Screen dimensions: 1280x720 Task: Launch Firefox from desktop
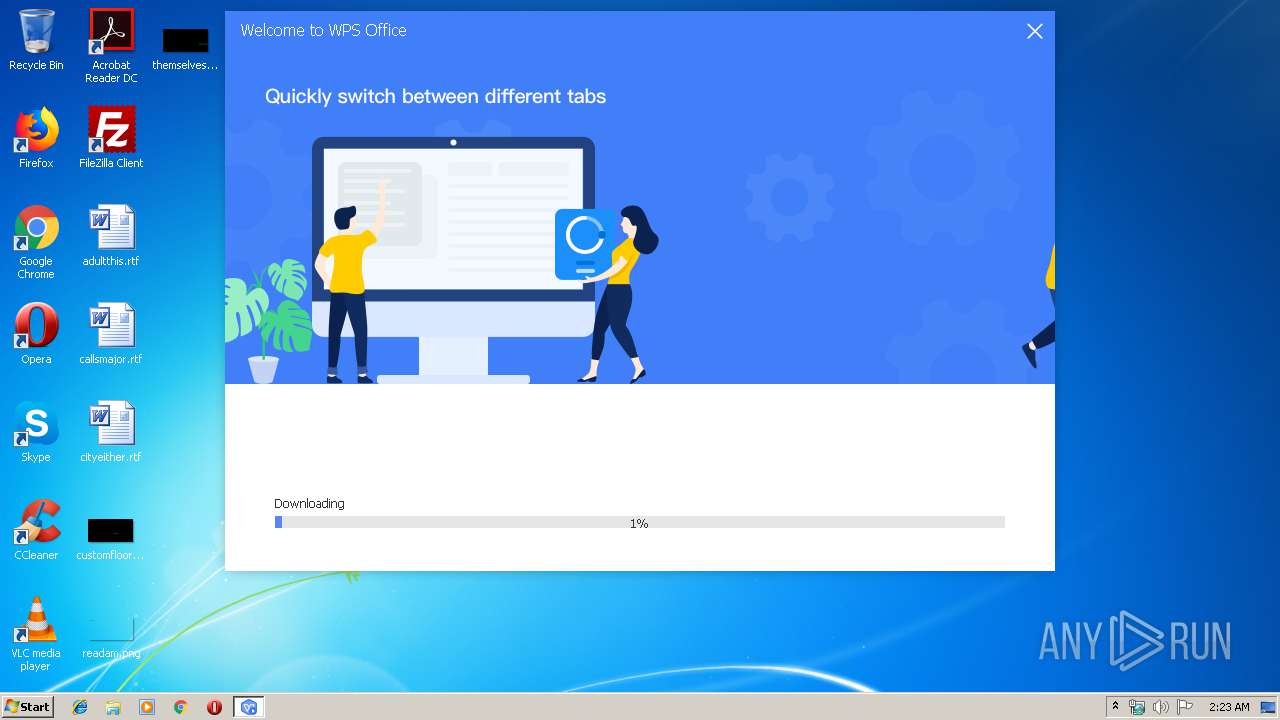36,138
